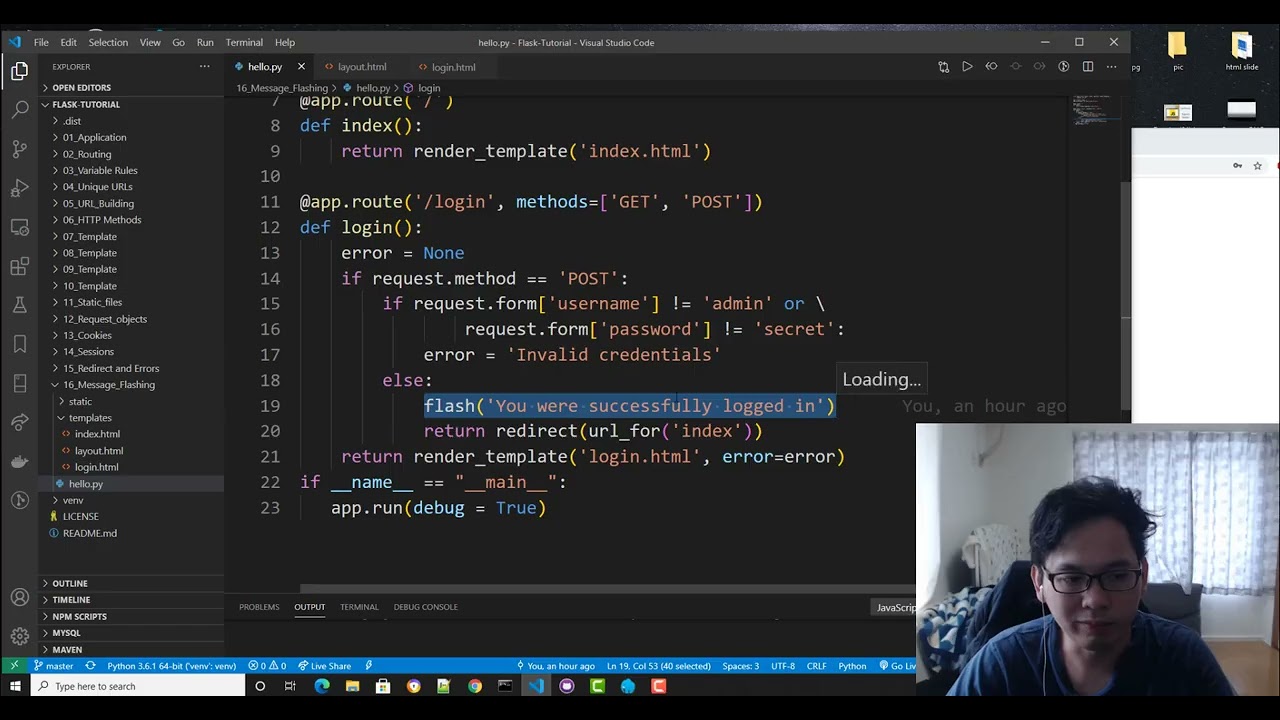Click the Windows taskbar search box

click(138, 686)
